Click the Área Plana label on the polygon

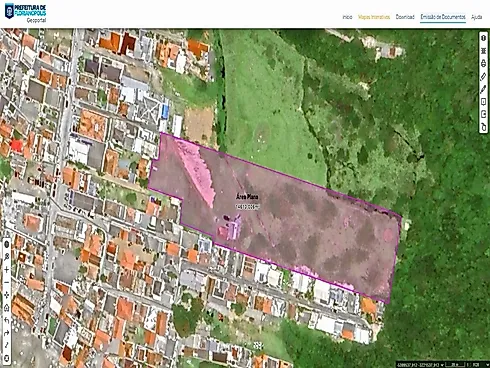(247, 197)
